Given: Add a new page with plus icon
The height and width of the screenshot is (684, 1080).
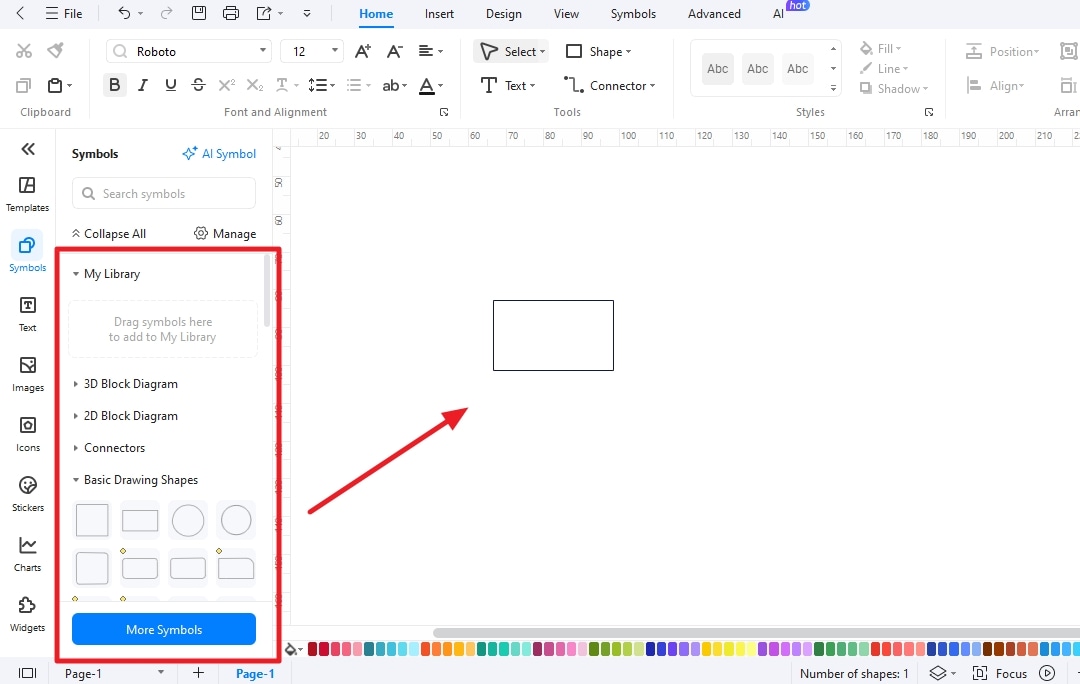Looking at the screenshot, I should (x=198, y=673).
